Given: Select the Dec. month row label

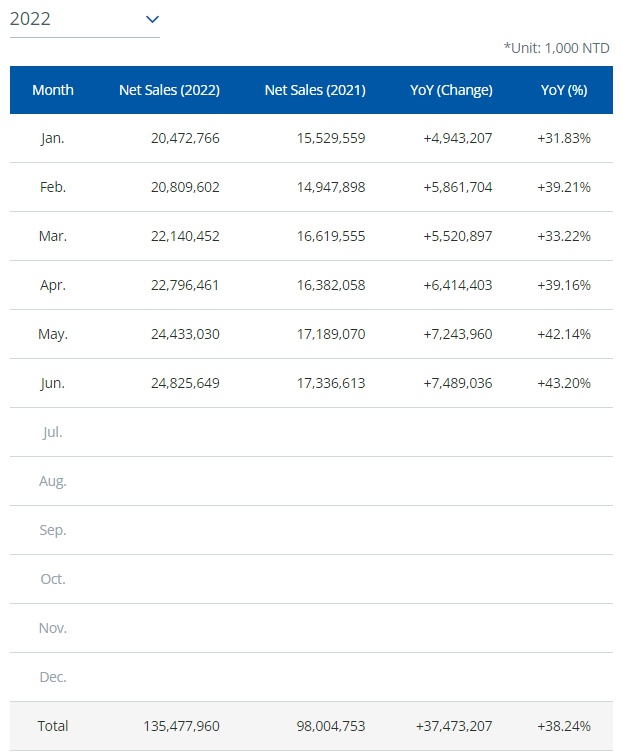Looking at the screenshot, I should (x=53, y=677).
